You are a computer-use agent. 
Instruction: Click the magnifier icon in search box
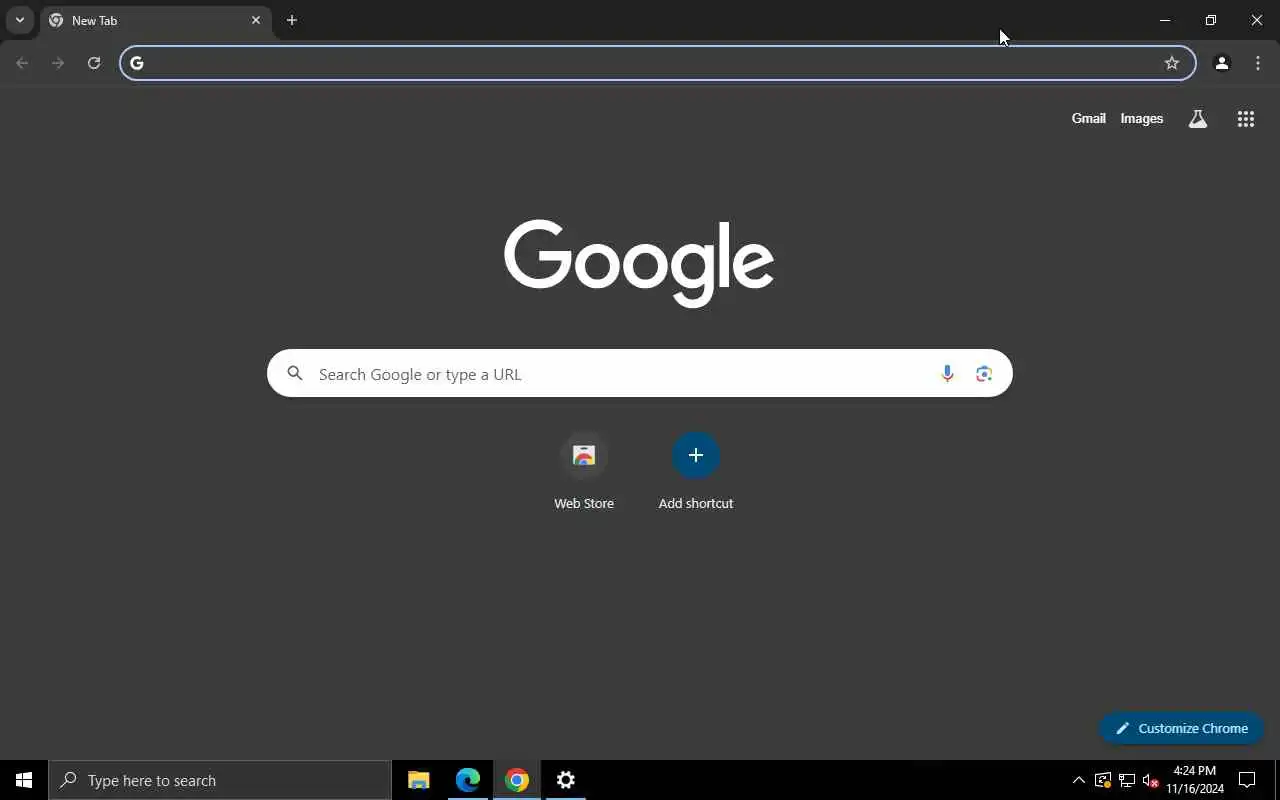[x=295, y=373]
